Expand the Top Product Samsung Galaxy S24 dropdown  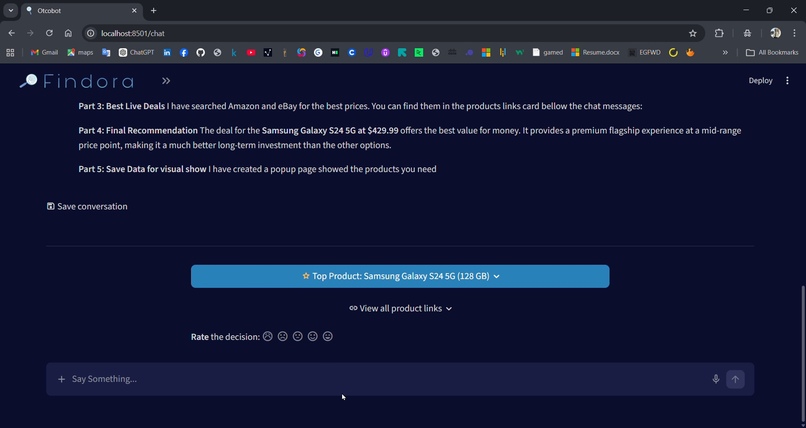tap(400, 276)
